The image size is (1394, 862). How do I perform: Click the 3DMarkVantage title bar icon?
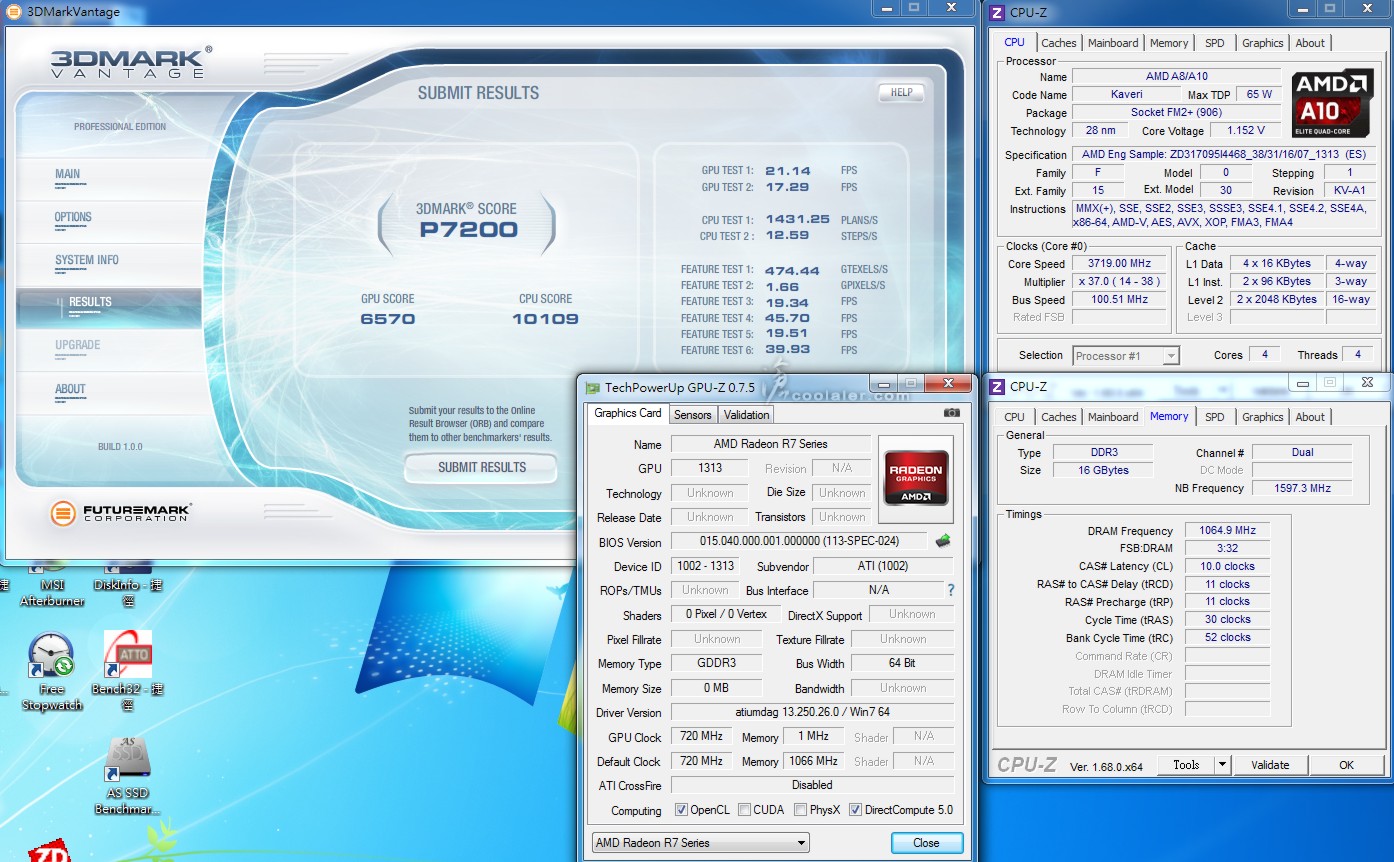[x=15, y=11]
